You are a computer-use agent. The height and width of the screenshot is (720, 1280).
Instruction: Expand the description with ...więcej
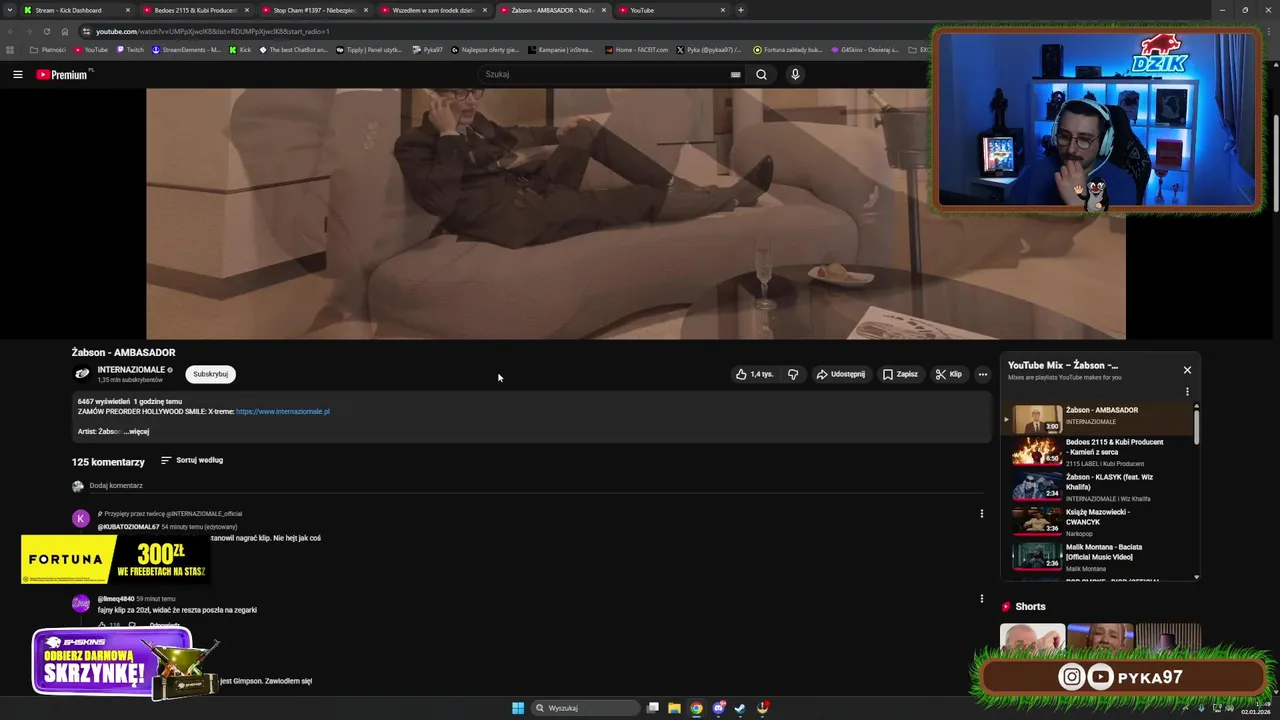(136, 431)
